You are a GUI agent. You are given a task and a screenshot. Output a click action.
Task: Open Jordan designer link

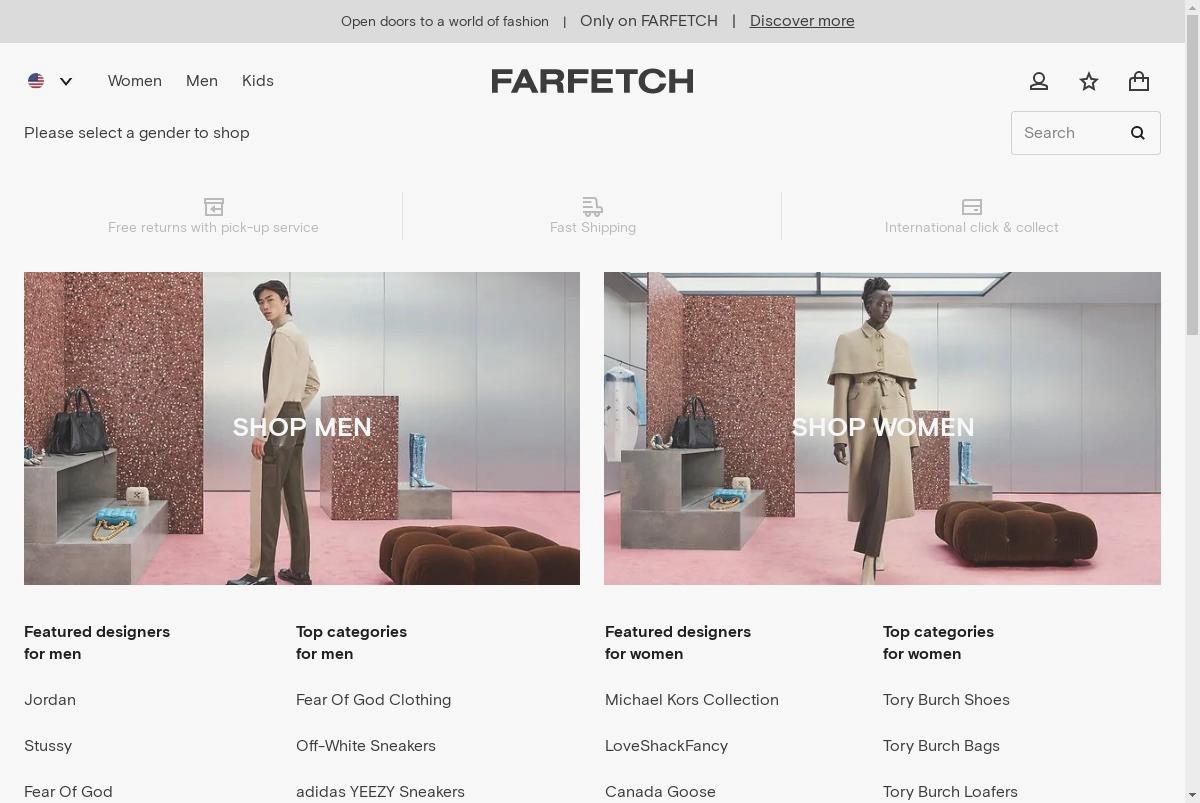point(50,700)
